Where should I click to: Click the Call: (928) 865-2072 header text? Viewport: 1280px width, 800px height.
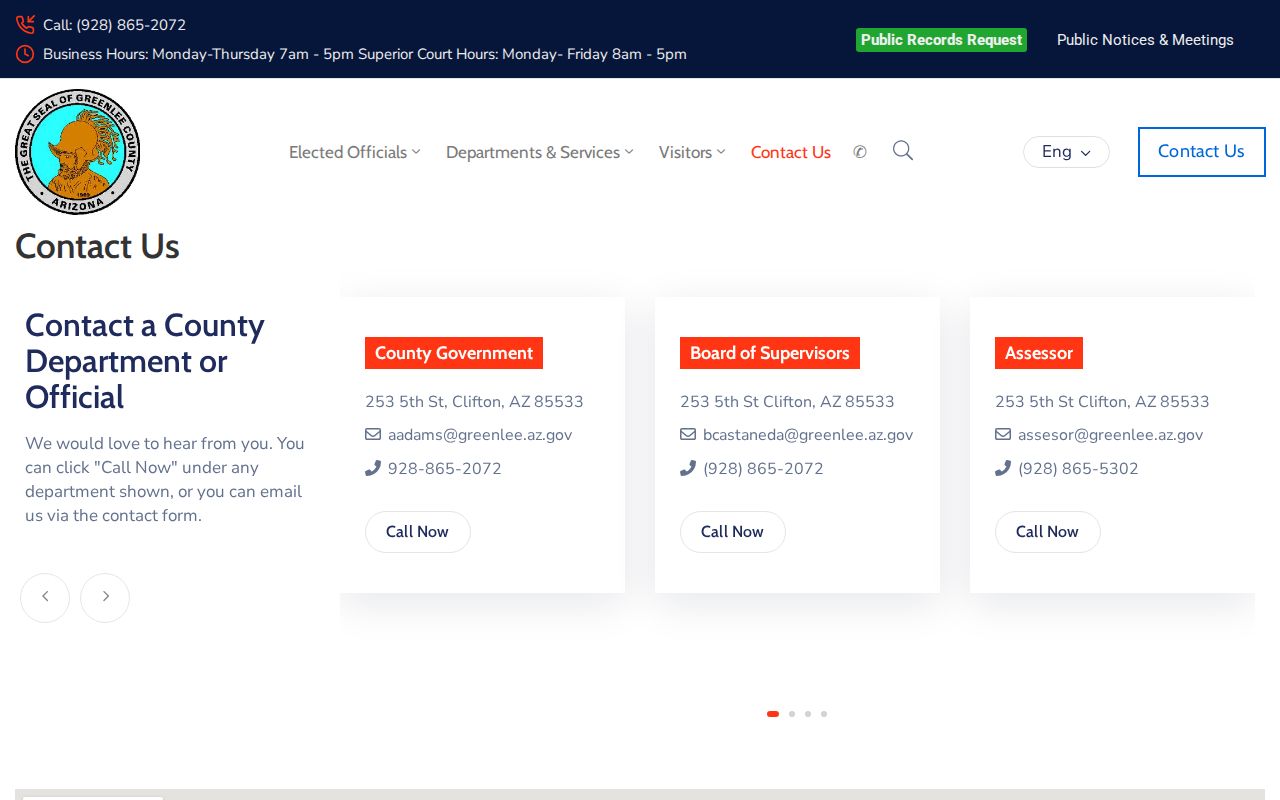[x=114, y=25]
